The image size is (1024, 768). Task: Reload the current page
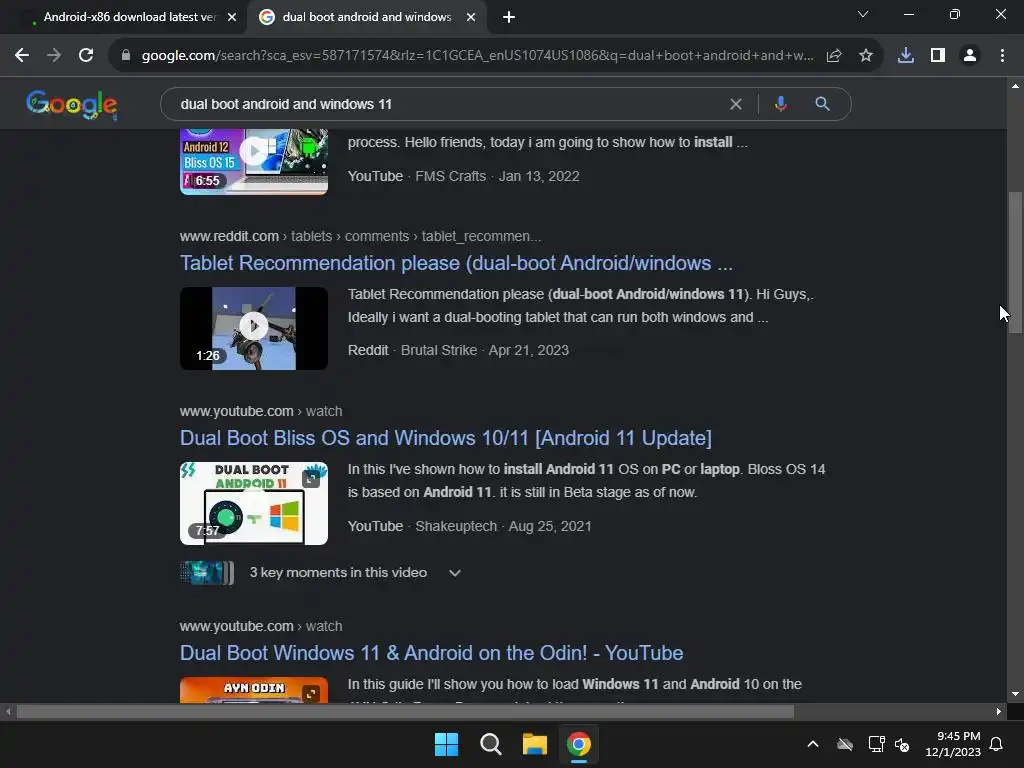(86, 56)
